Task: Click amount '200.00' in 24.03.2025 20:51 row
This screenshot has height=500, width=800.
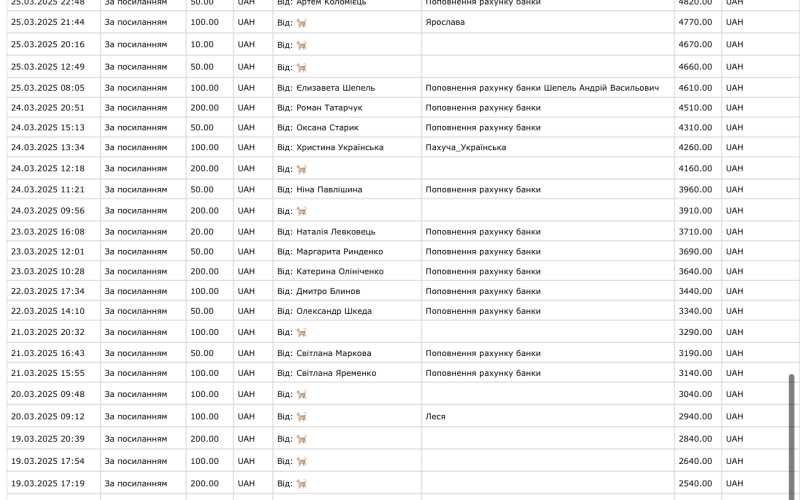Action: tap(205, 108)
